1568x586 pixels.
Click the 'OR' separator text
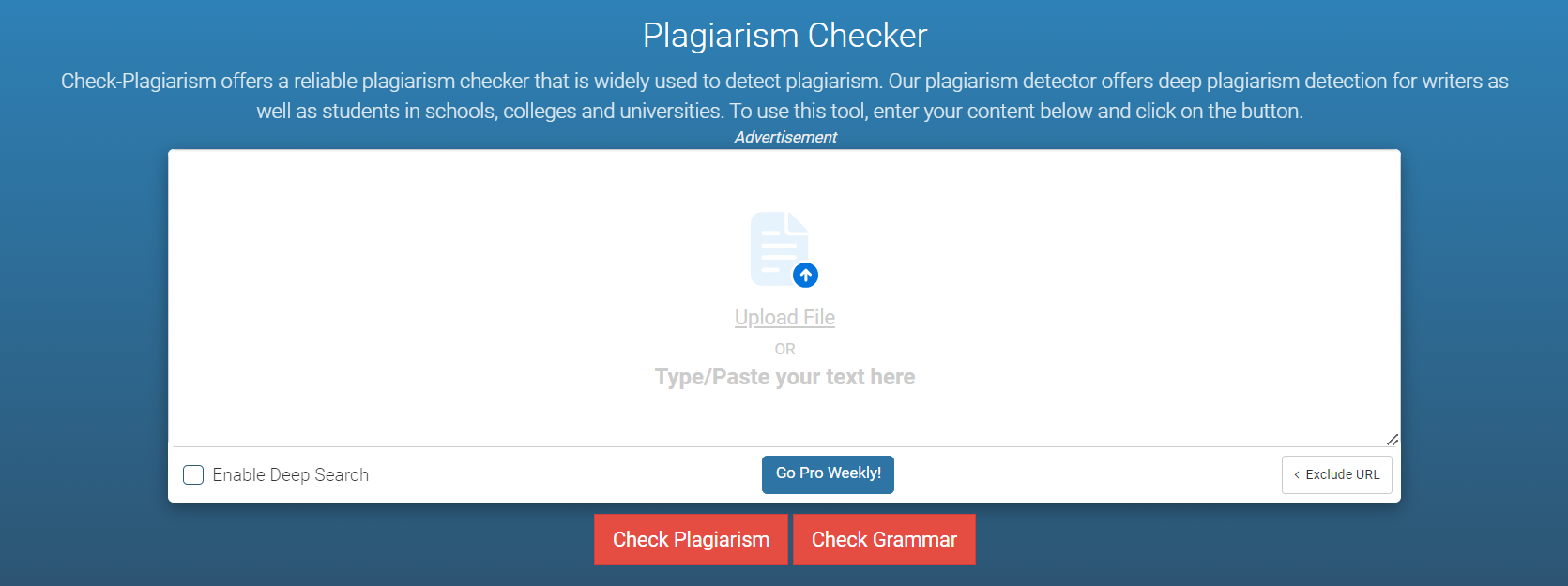coord(784,349)
